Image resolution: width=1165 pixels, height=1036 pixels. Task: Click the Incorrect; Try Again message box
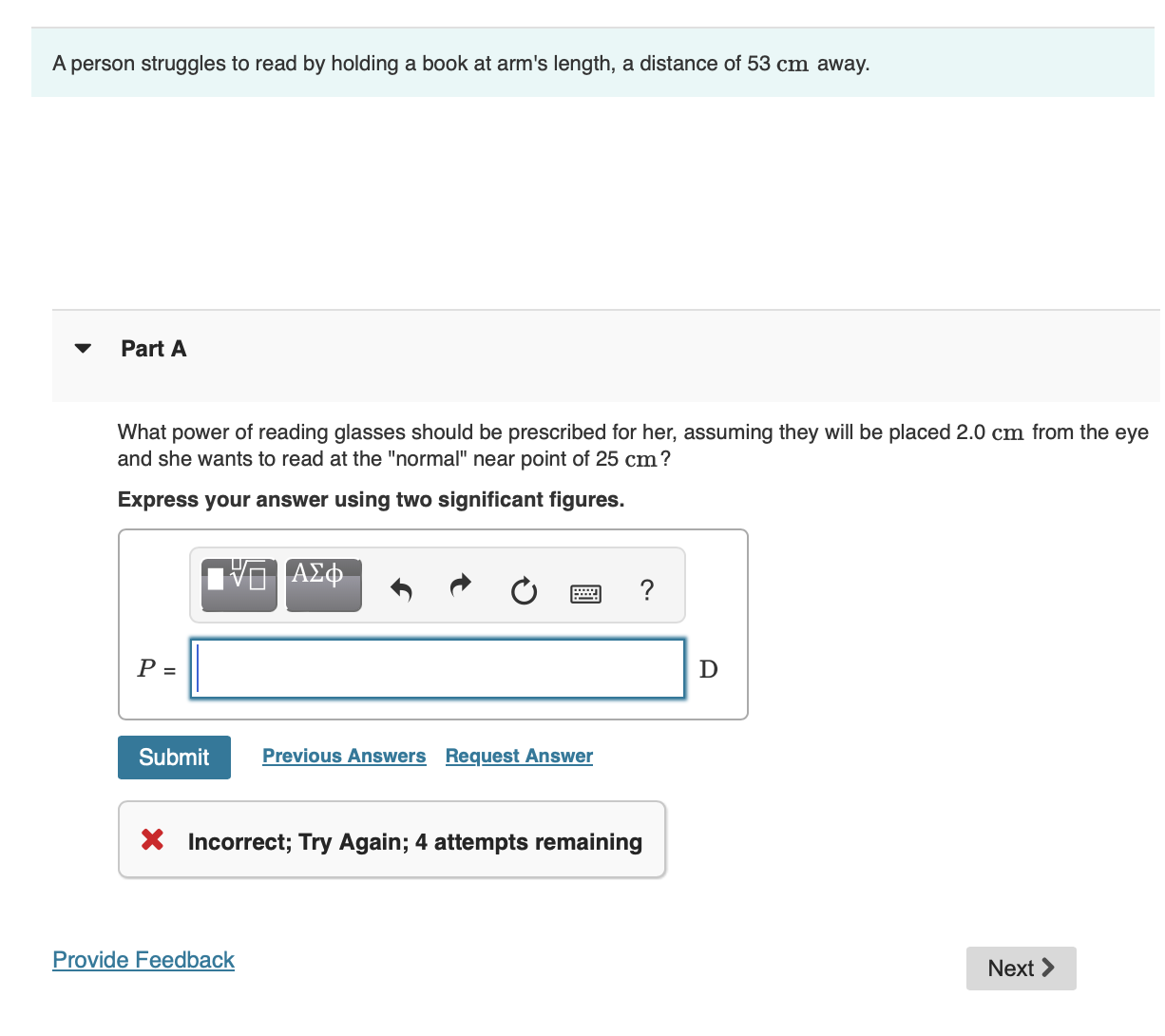tap(392, 839)
